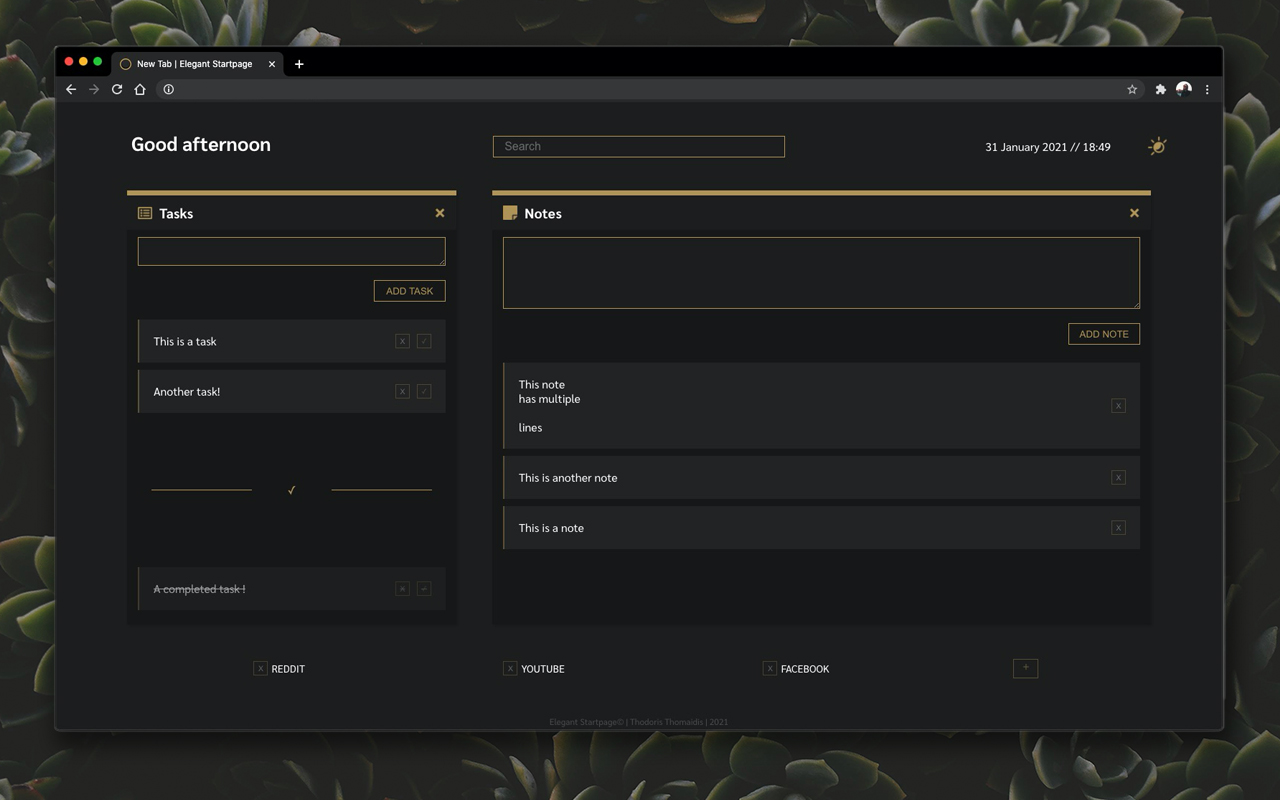Focus the Search field
Image resolution: width=1280 pixels, height=800 pixels.
coord(639,146)
